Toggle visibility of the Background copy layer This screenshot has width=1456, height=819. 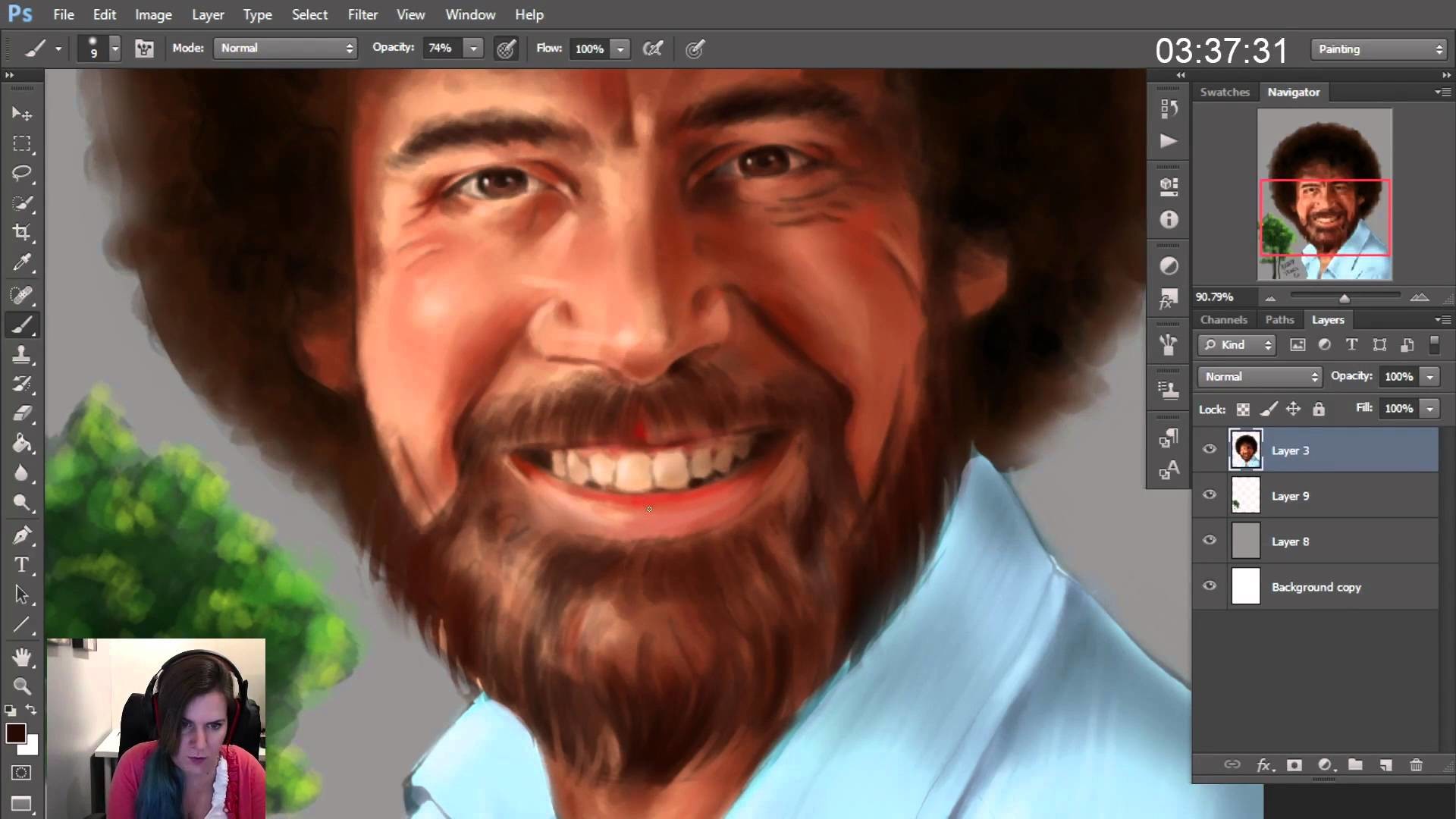(1210, 586)
